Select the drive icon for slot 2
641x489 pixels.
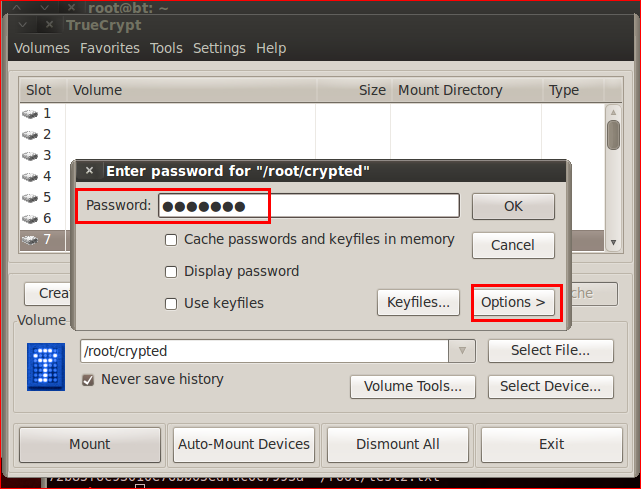click(30, 135)
